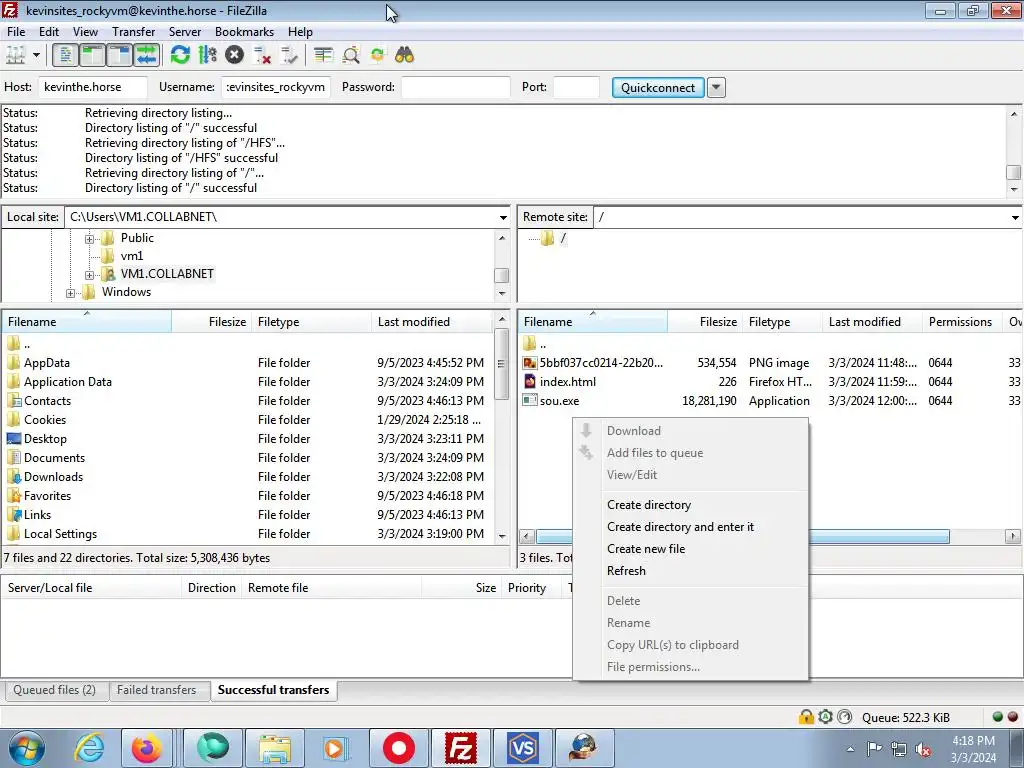
Task: Switch to the Failed transfers tab
Action: click(x=157, y=690)
